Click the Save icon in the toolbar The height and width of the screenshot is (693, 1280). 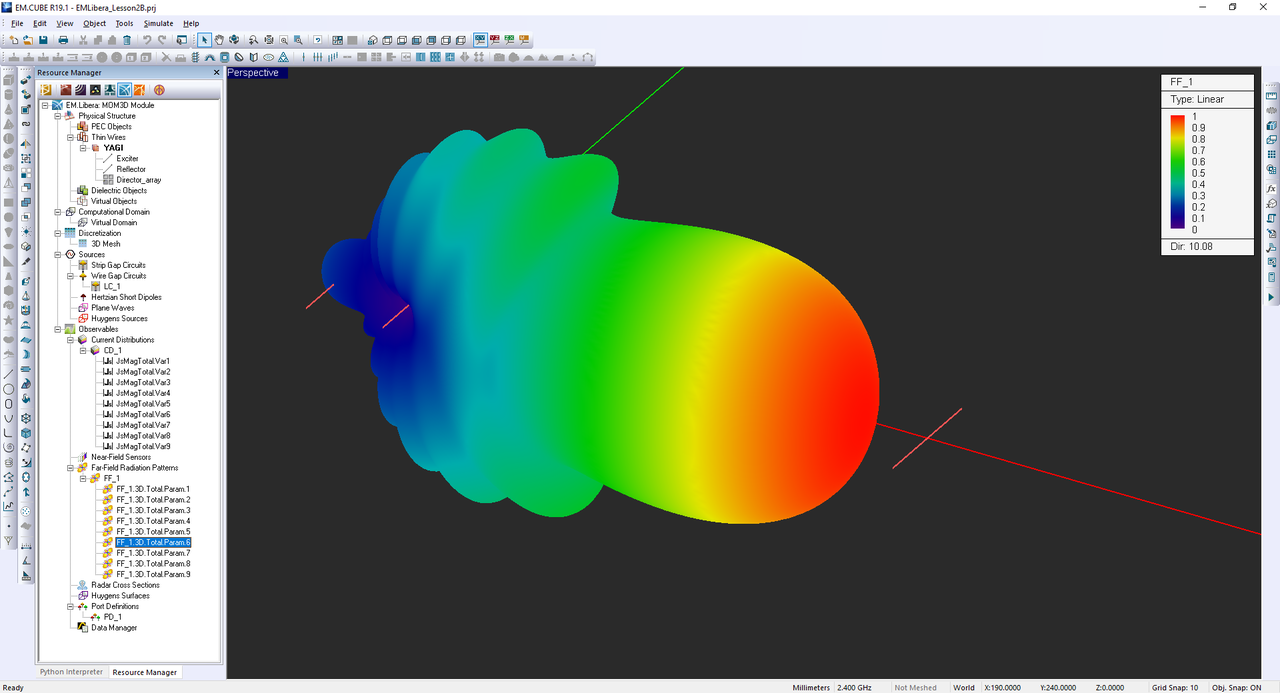pyautogui.click(x=44, y=40)
